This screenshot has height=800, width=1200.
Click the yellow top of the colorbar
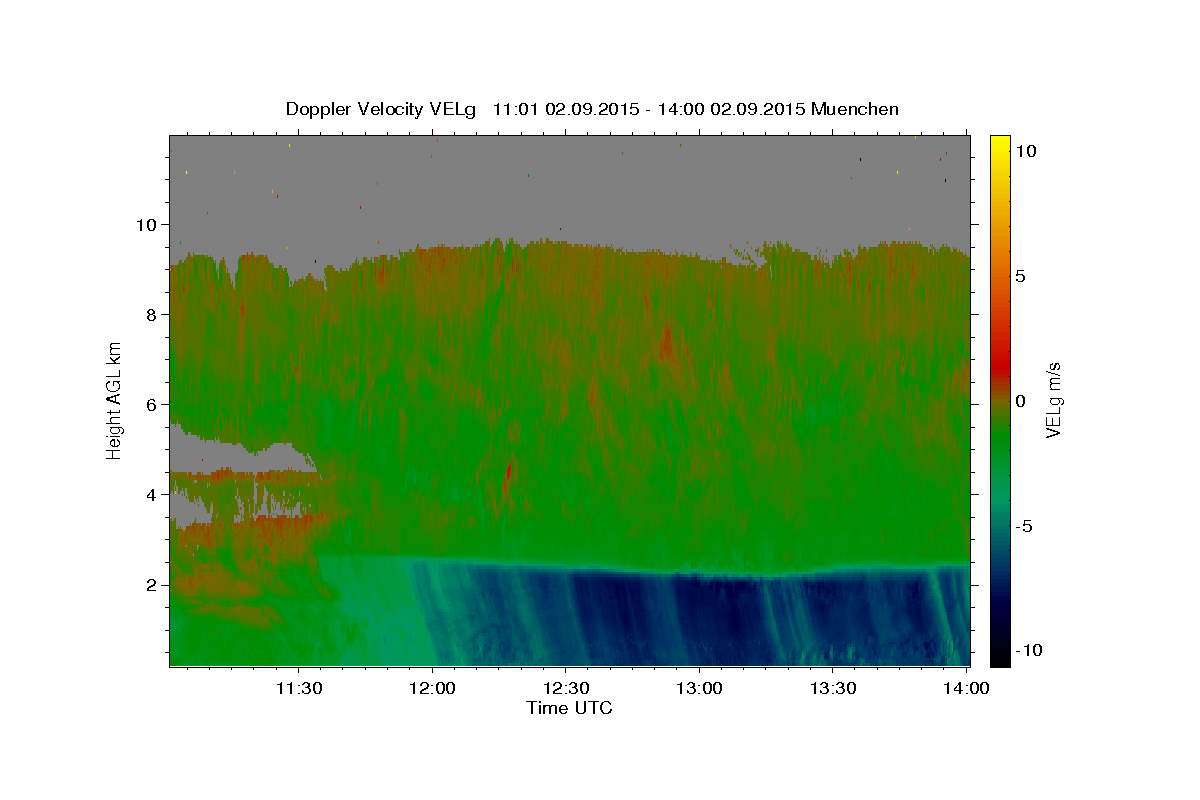coord(999,143)
